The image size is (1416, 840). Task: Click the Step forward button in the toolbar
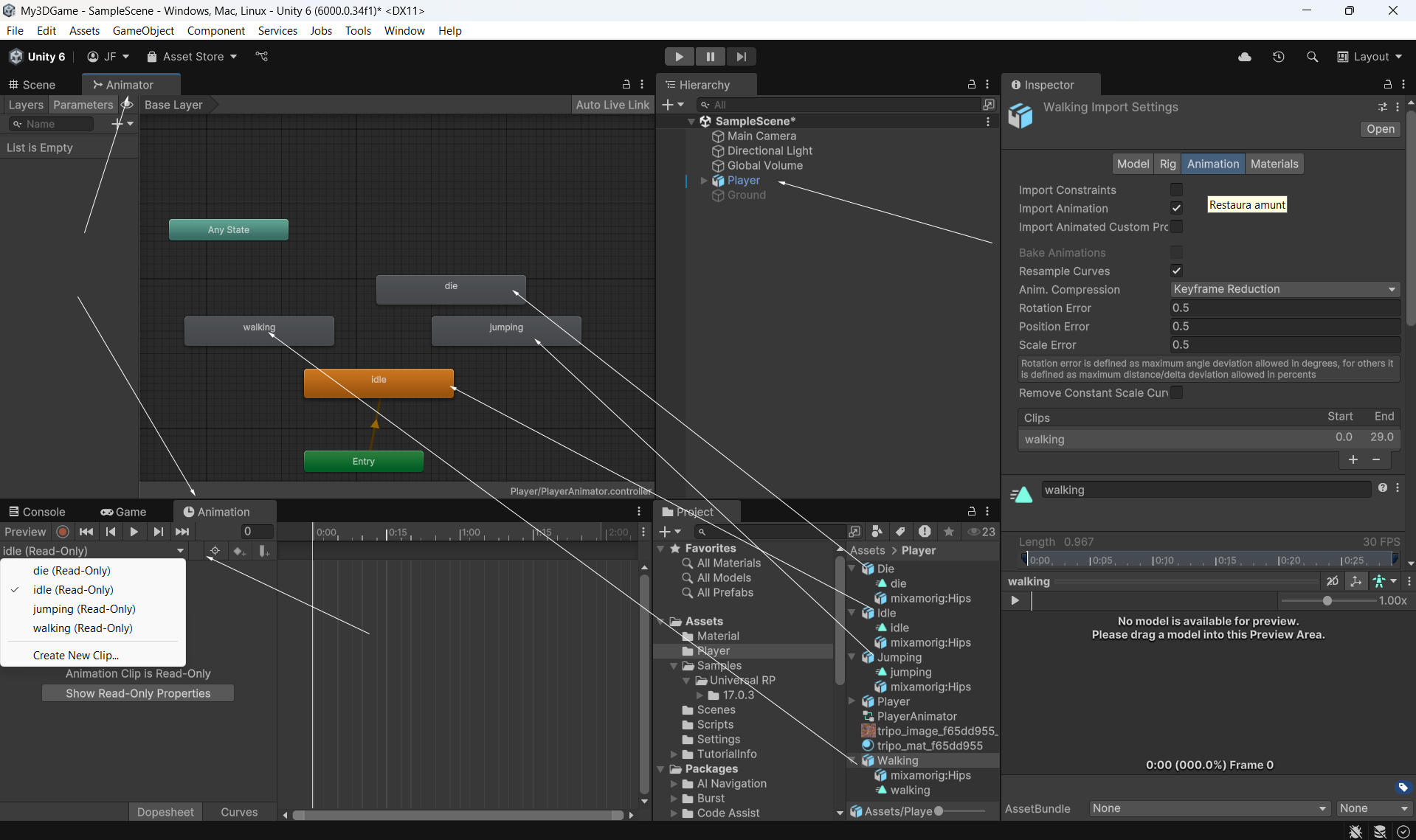coord(741,57)
